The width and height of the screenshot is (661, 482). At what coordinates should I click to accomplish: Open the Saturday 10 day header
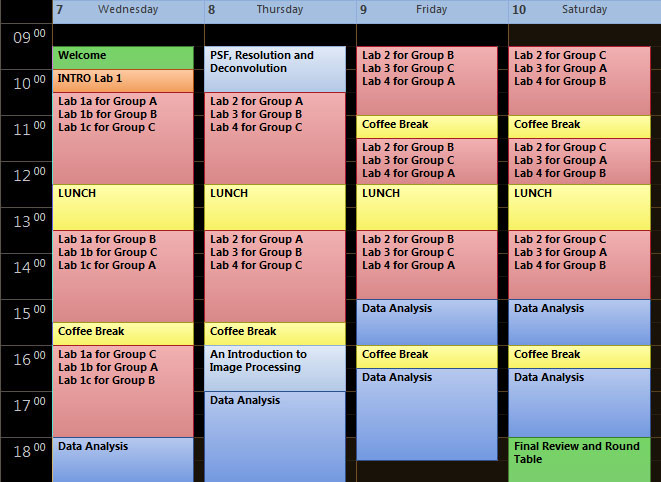584,10
